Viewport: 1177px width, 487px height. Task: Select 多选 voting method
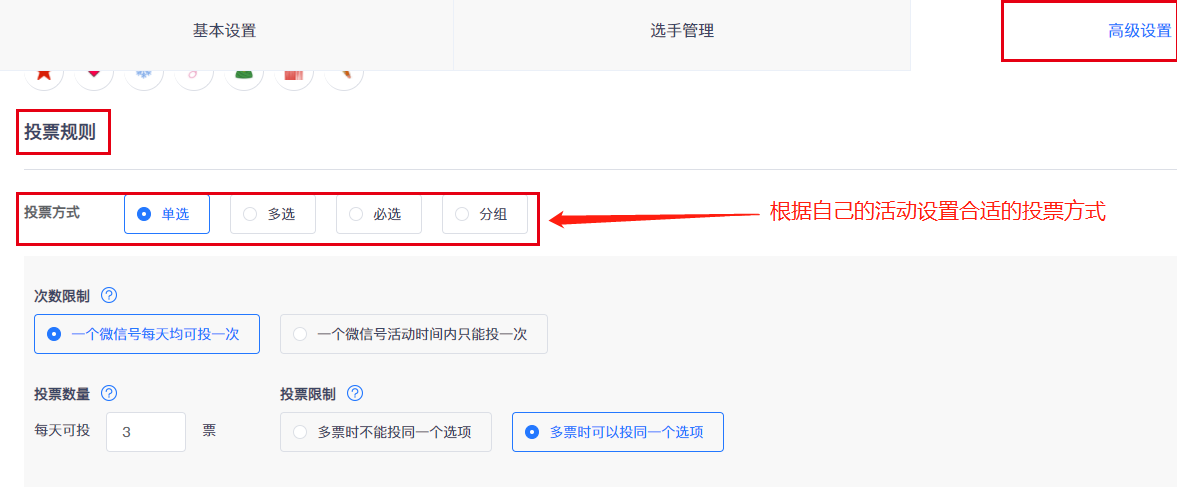pos(272,215)
